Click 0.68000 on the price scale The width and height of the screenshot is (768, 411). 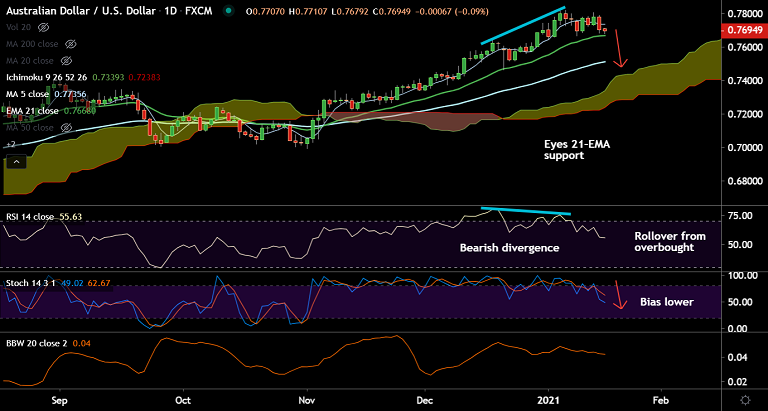pos(745,182)
